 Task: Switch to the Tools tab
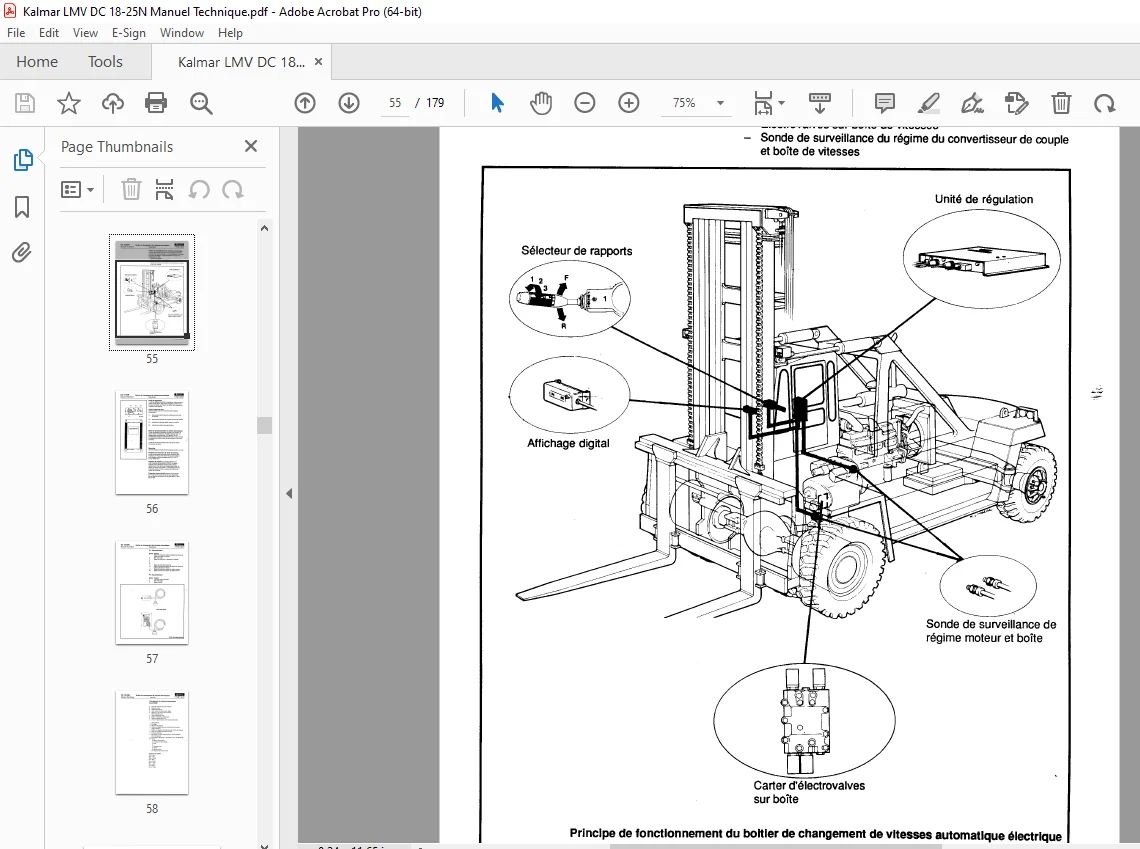coord(105,62)
